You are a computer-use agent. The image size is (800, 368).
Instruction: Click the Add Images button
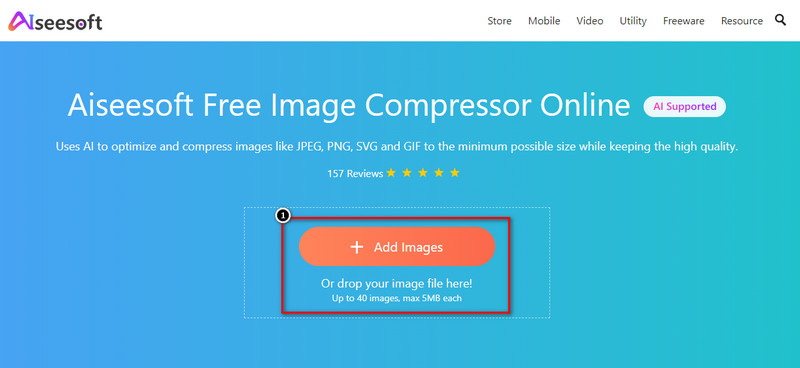397,247
